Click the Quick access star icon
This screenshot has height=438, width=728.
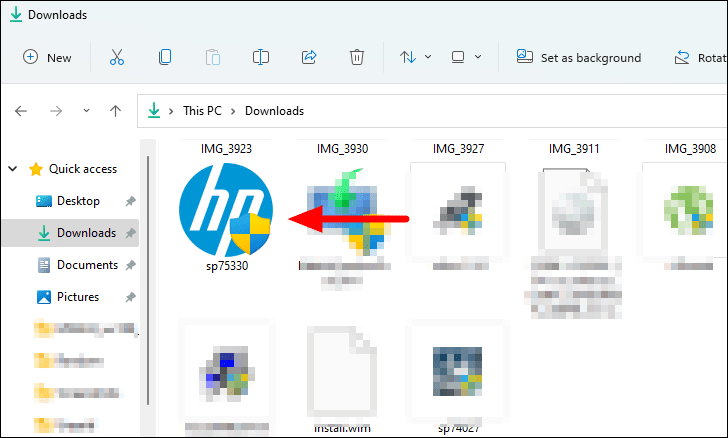[x=36, y=169]
